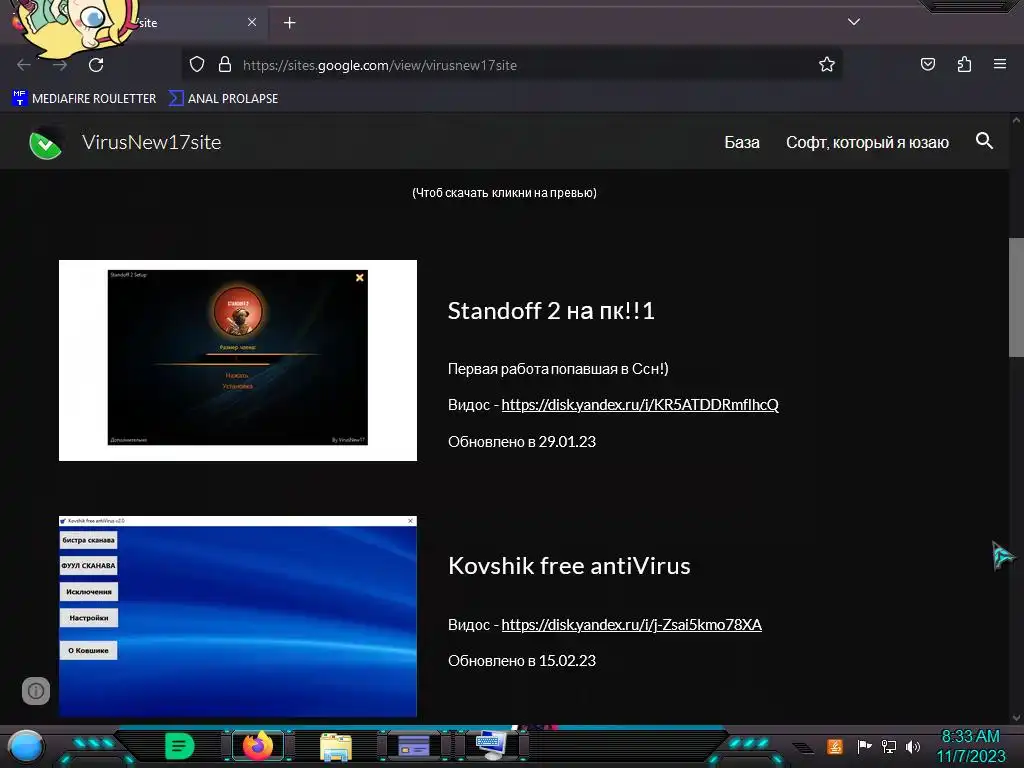Click the Standoff 2 preview thumbnail
Viewport: 1024px width, 768px height.
(x=238, y=360)
